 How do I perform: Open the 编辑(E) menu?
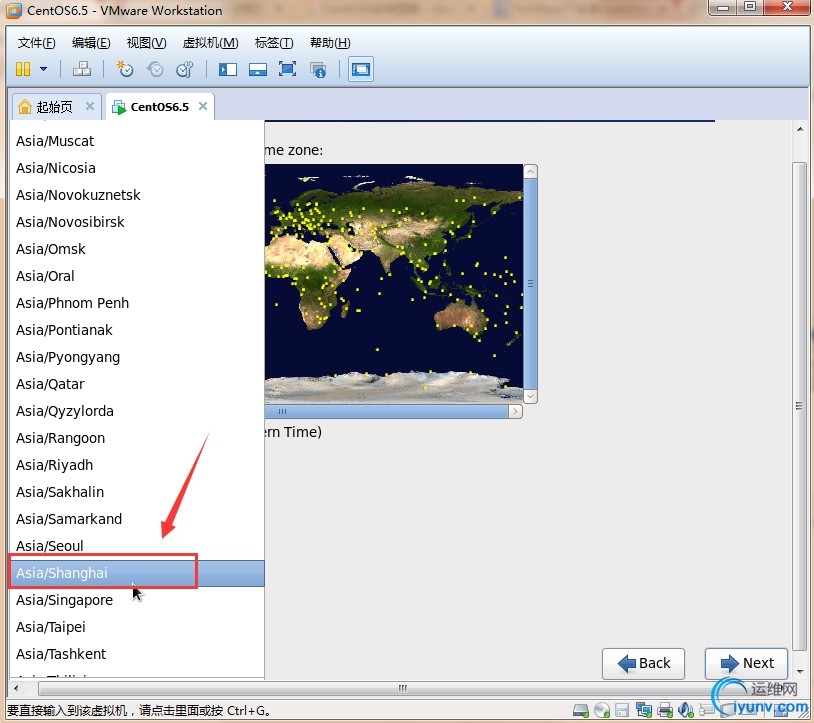click(91, 43)
